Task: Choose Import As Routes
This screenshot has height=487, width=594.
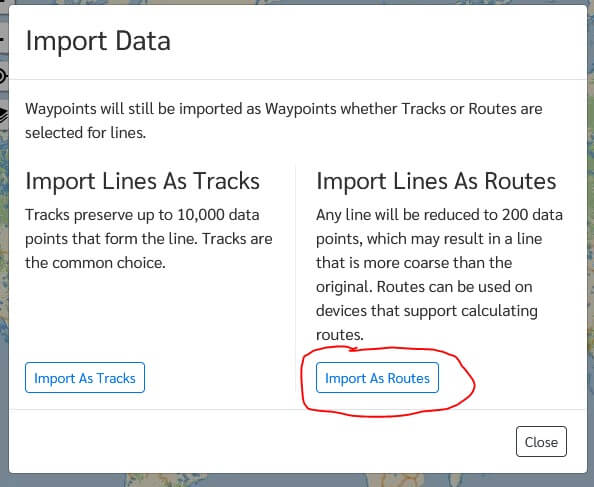Action: pos(377,378)
